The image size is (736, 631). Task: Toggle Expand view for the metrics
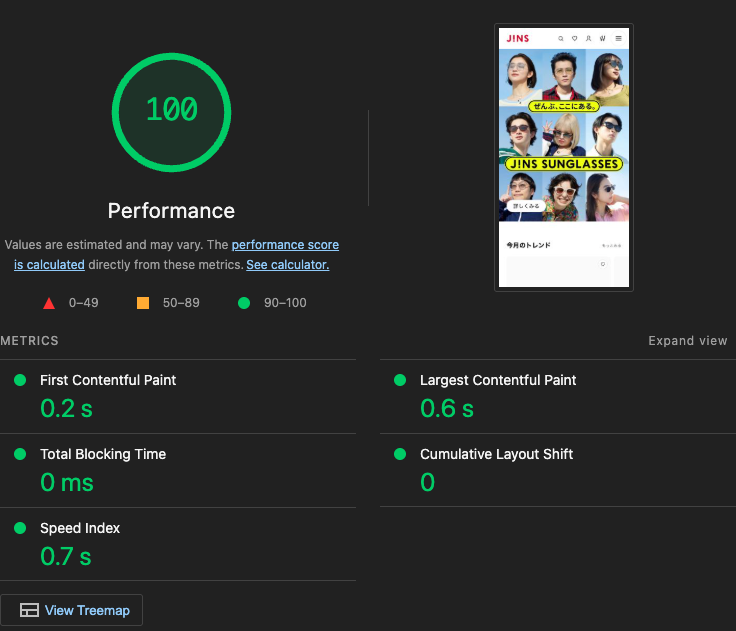click(x=687, y=341)
